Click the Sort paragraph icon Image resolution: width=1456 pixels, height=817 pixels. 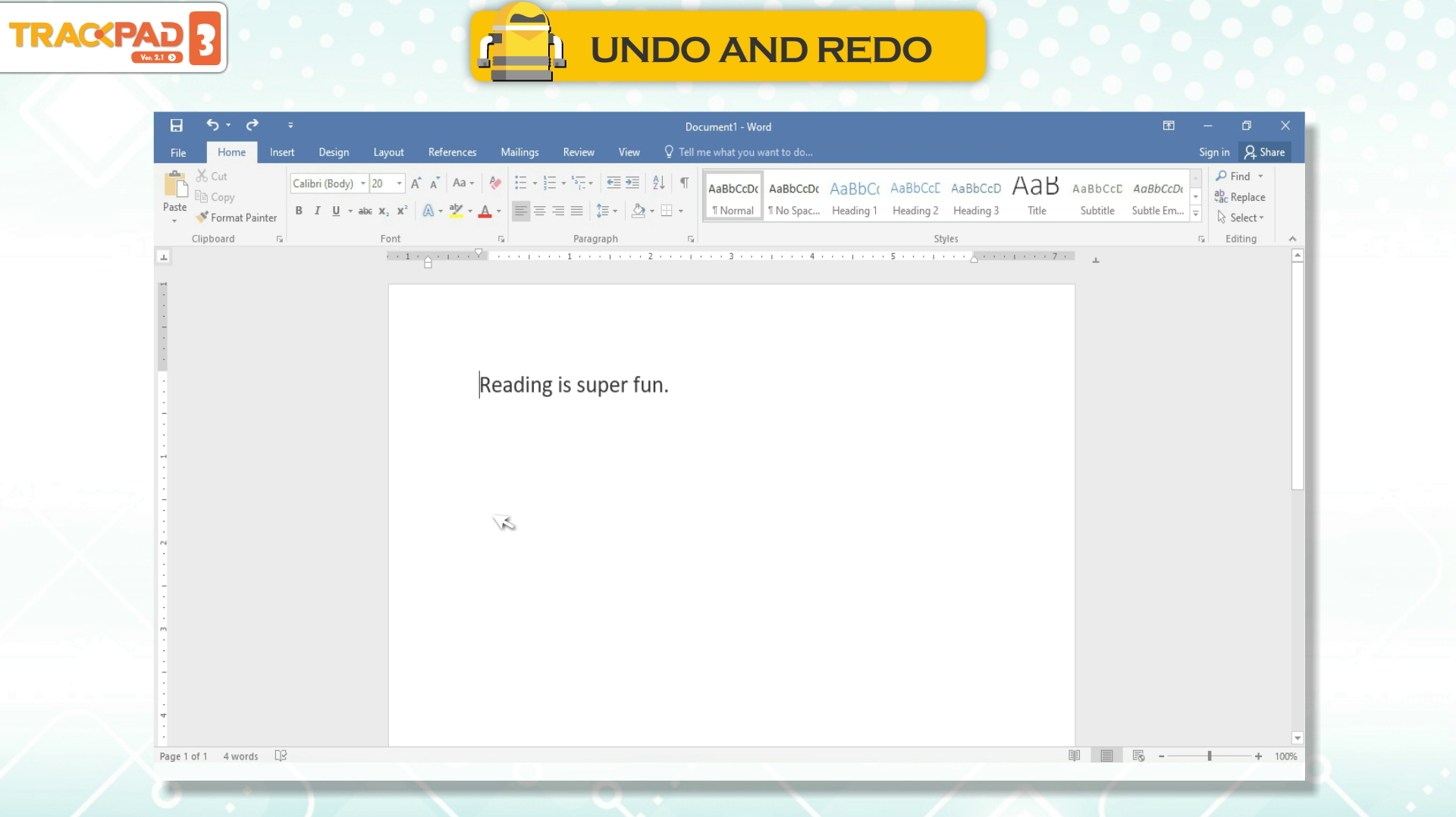pyautogui.click(x=658, y=183)
